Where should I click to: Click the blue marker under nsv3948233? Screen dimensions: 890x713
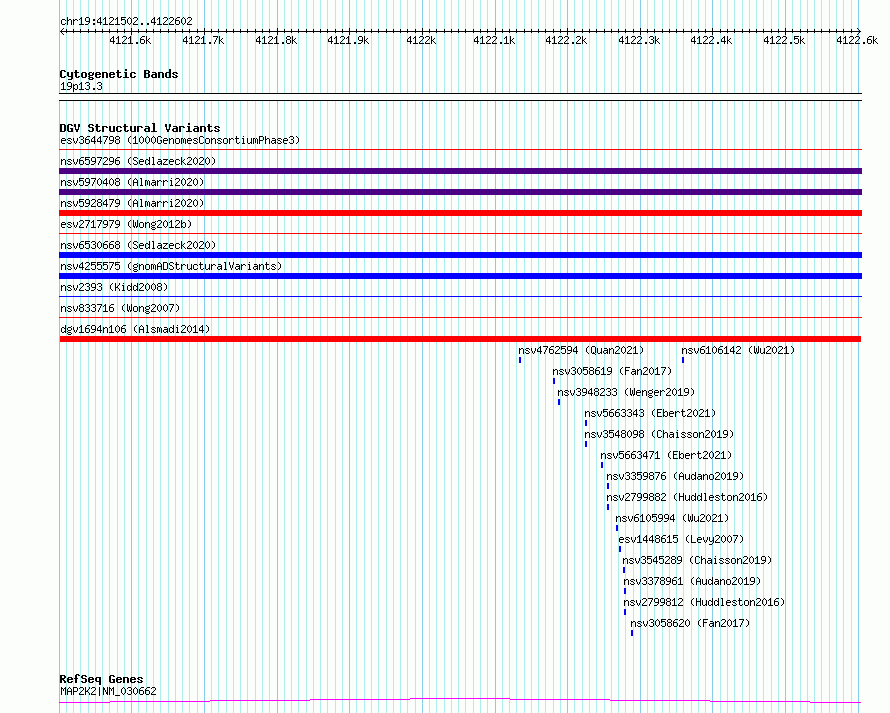559,402
